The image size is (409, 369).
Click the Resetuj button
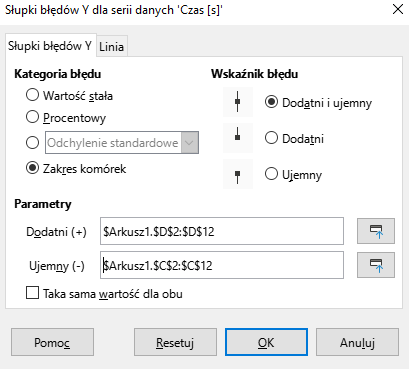point(175,342)
